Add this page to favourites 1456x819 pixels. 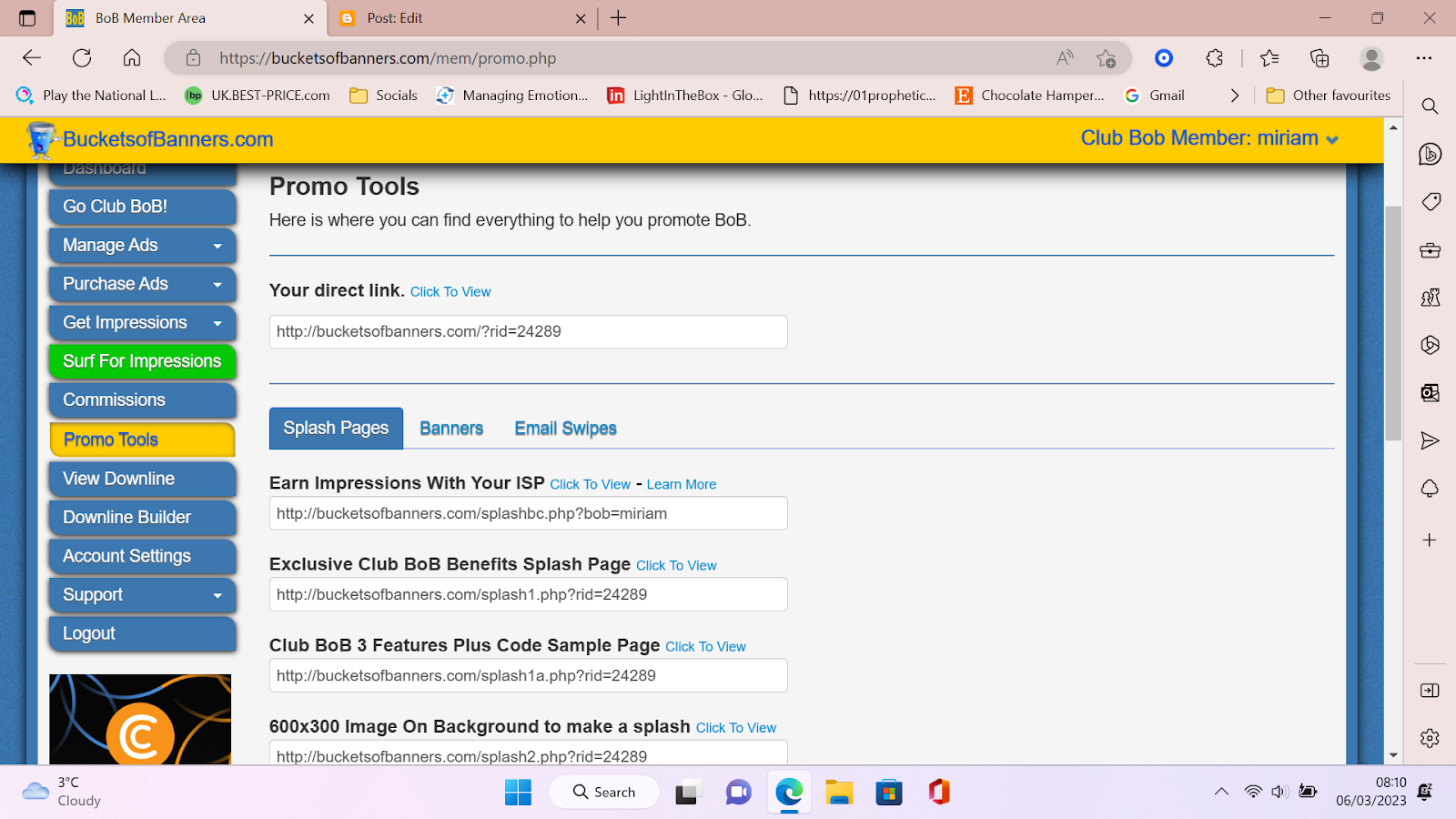tap(1106, 58)
